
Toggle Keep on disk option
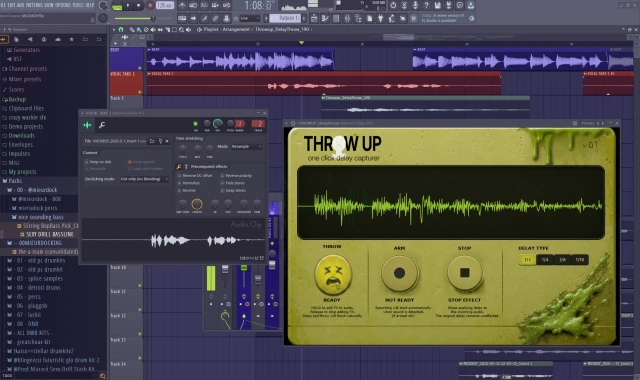click(98, 162)
